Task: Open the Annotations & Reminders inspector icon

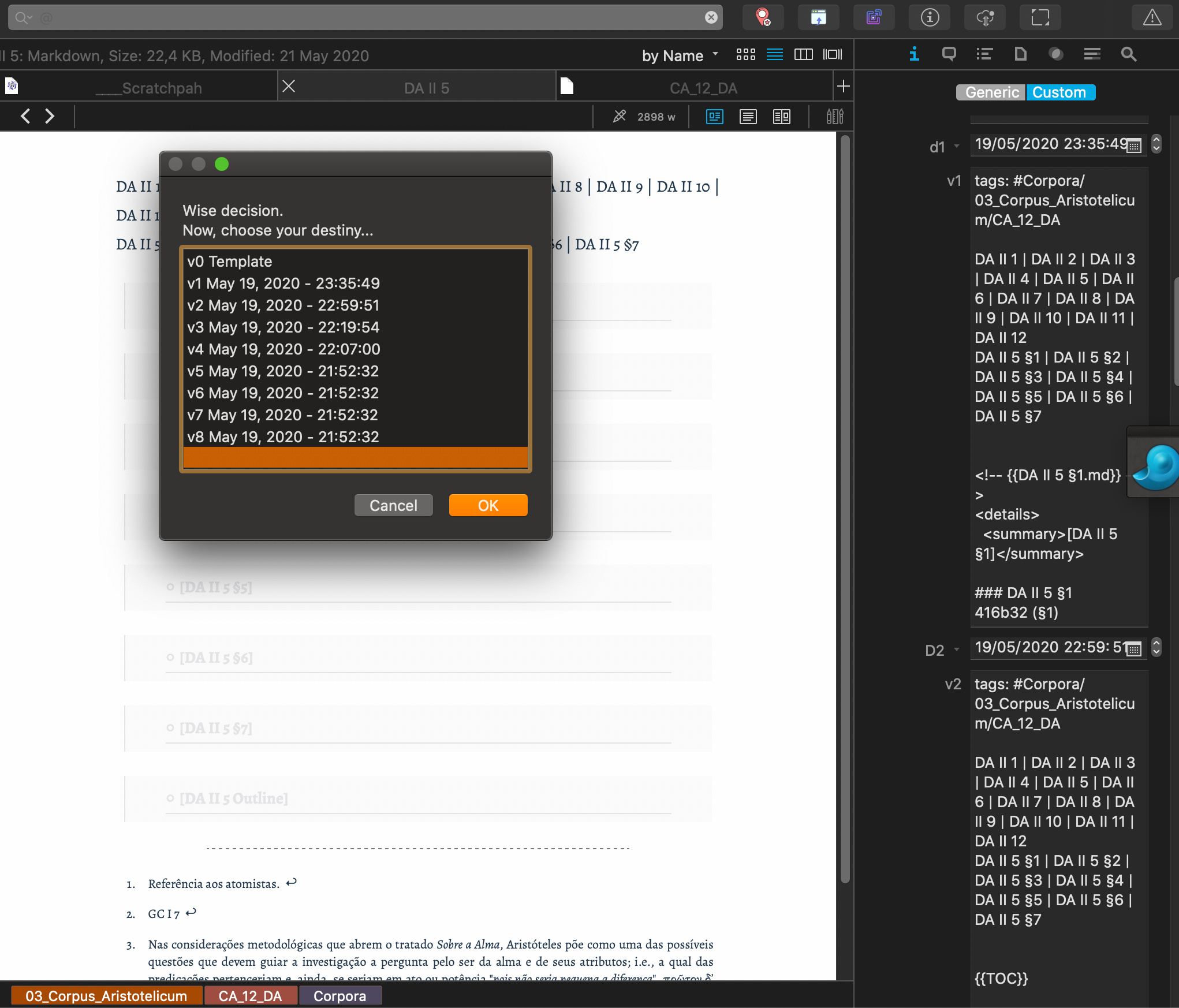Action: pyautogui.click(x=949, y=54)
